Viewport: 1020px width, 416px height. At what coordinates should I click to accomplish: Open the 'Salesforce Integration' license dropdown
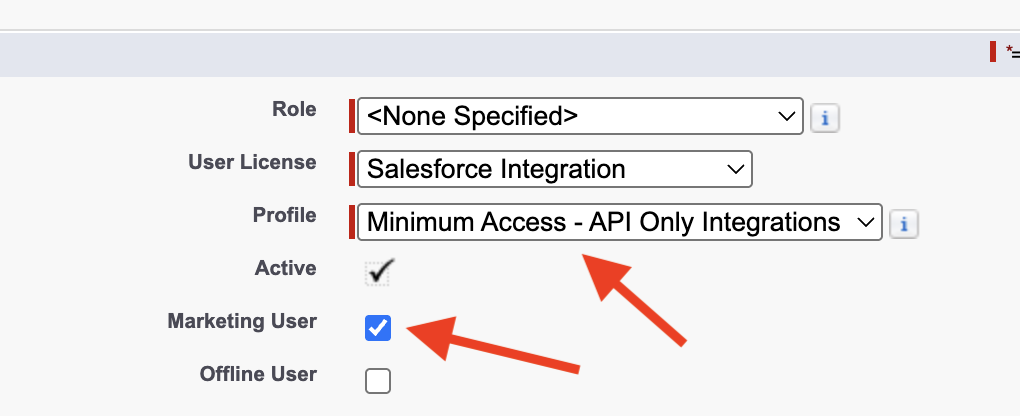[x=555, y=169]
